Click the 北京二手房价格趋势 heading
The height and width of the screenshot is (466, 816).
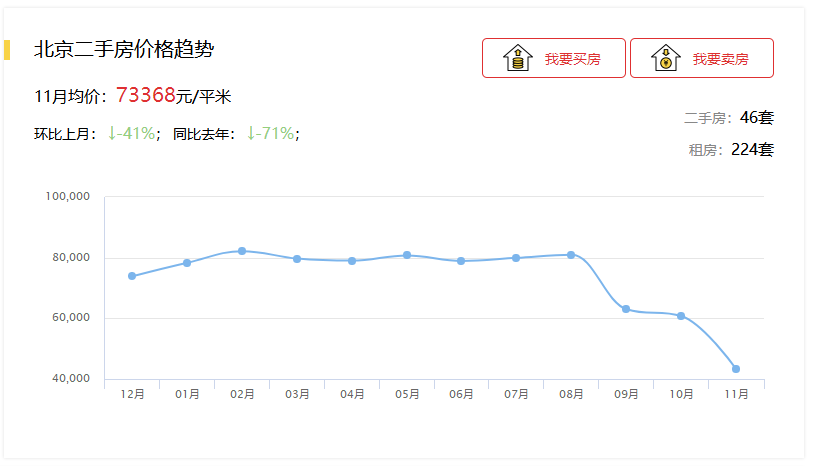click(x=124, y=49)
